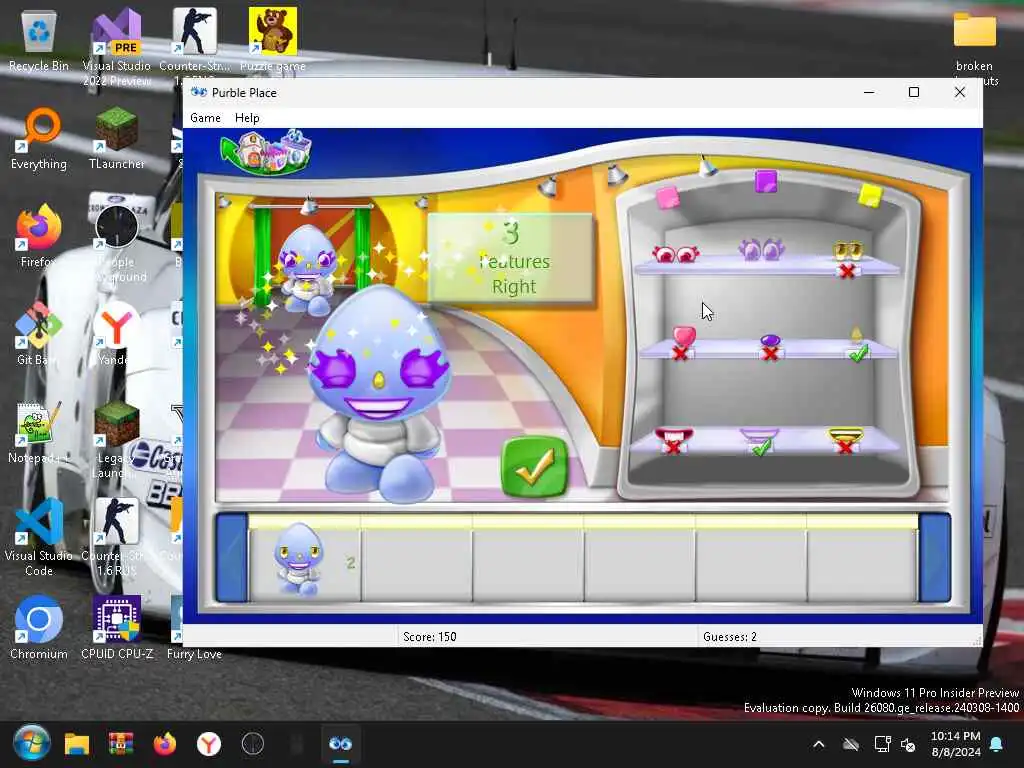This screenshot has width=1024, height=768.
Task: Launch Yandex browser from the taskbar
Action: tap(209, 744)
